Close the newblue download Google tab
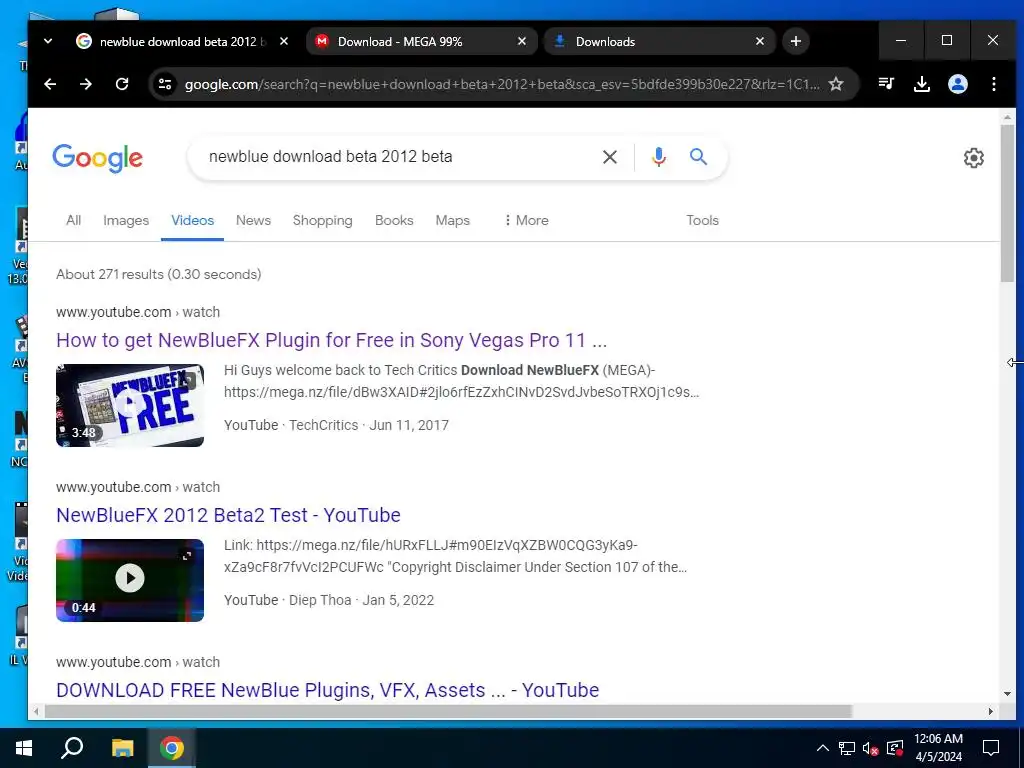The image size is (1024, 768). point(283,41)
